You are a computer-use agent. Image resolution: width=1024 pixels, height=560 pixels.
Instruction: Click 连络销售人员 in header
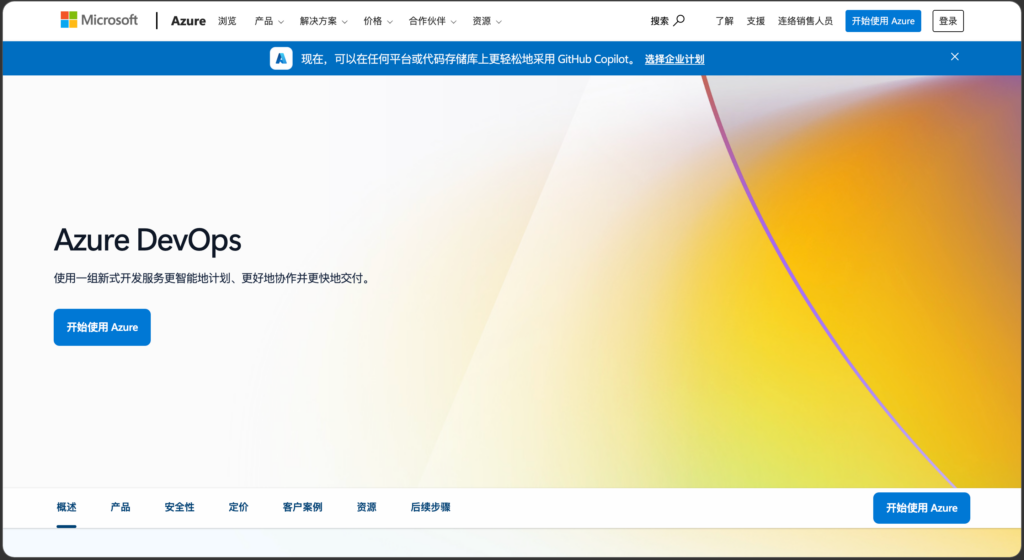(x=805, y=21)
